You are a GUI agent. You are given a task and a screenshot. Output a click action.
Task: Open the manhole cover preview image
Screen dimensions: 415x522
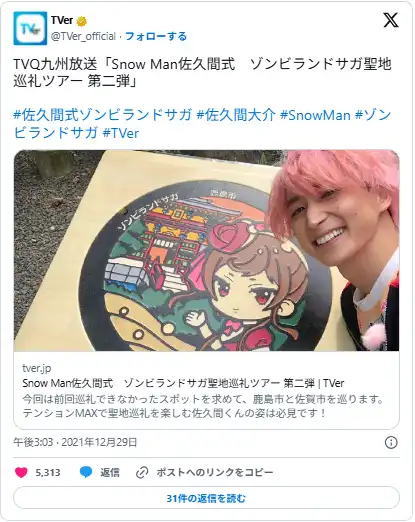(x=206, y=251)
